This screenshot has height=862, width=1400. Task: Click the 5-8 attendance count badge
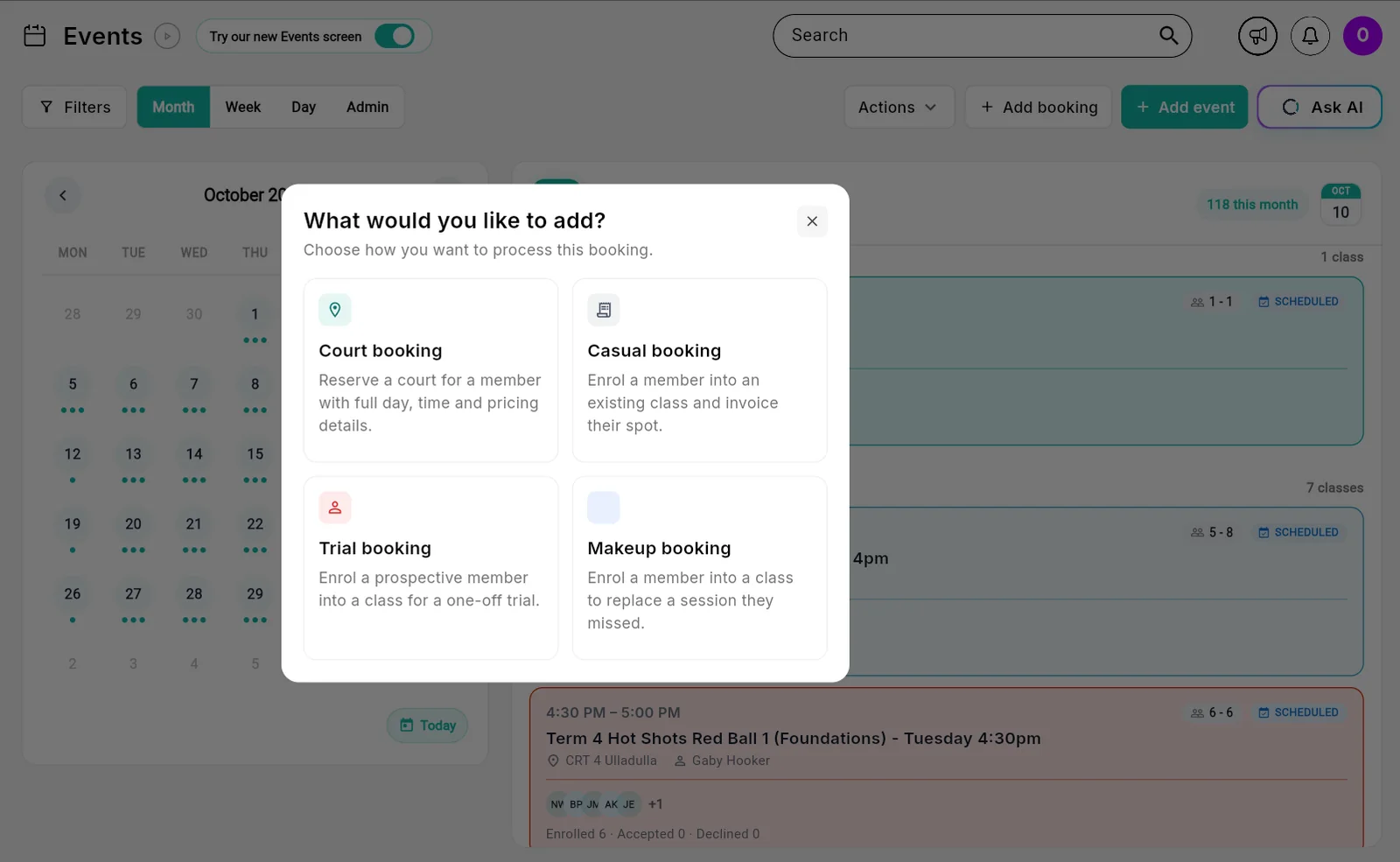point(1212,532)
